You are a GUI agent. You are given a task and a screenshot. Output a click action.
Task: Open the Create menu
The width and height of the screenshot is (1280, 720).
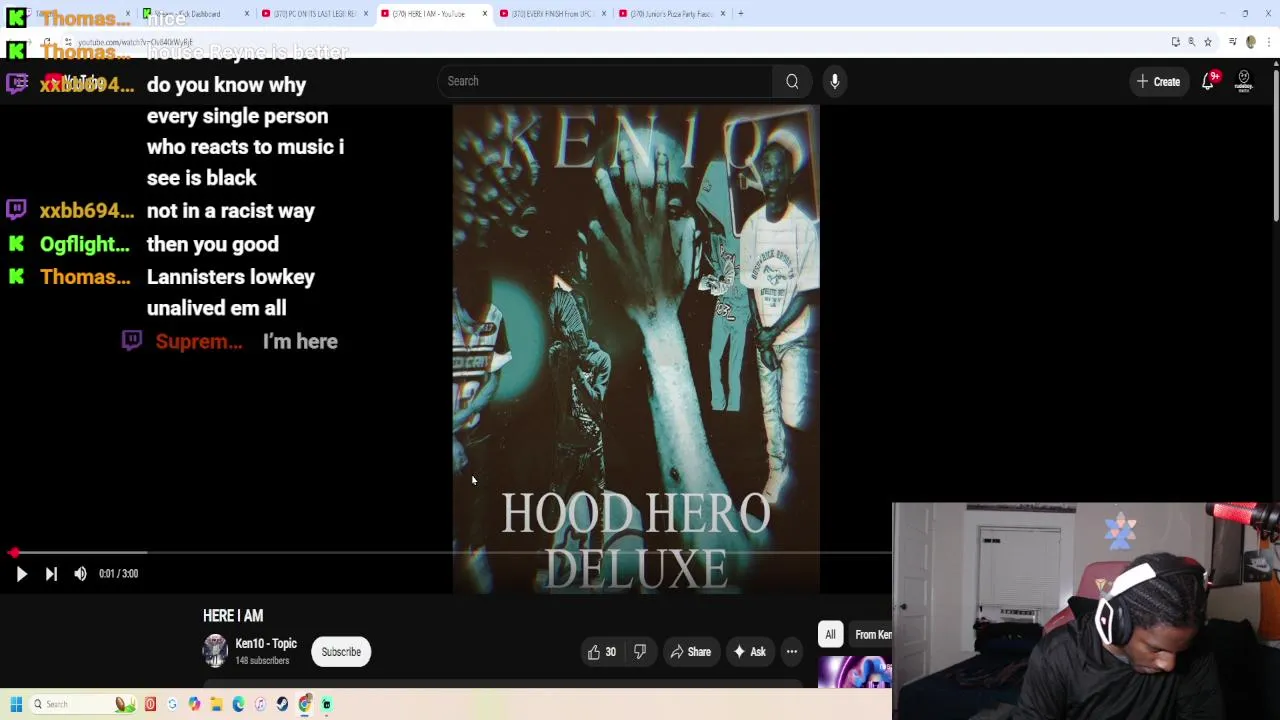(1158, 82)
